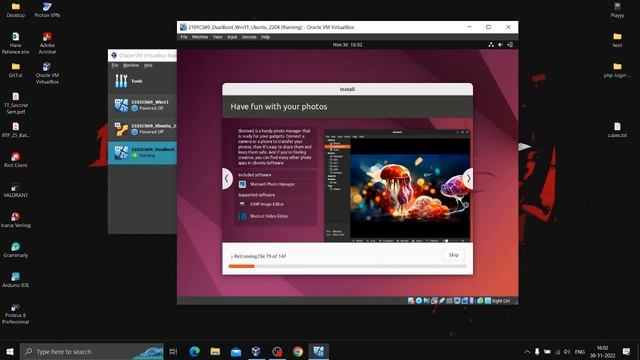The image size is (640, 360).
Task: Click the green mouse integration status icon
Action: click(480, 301)
